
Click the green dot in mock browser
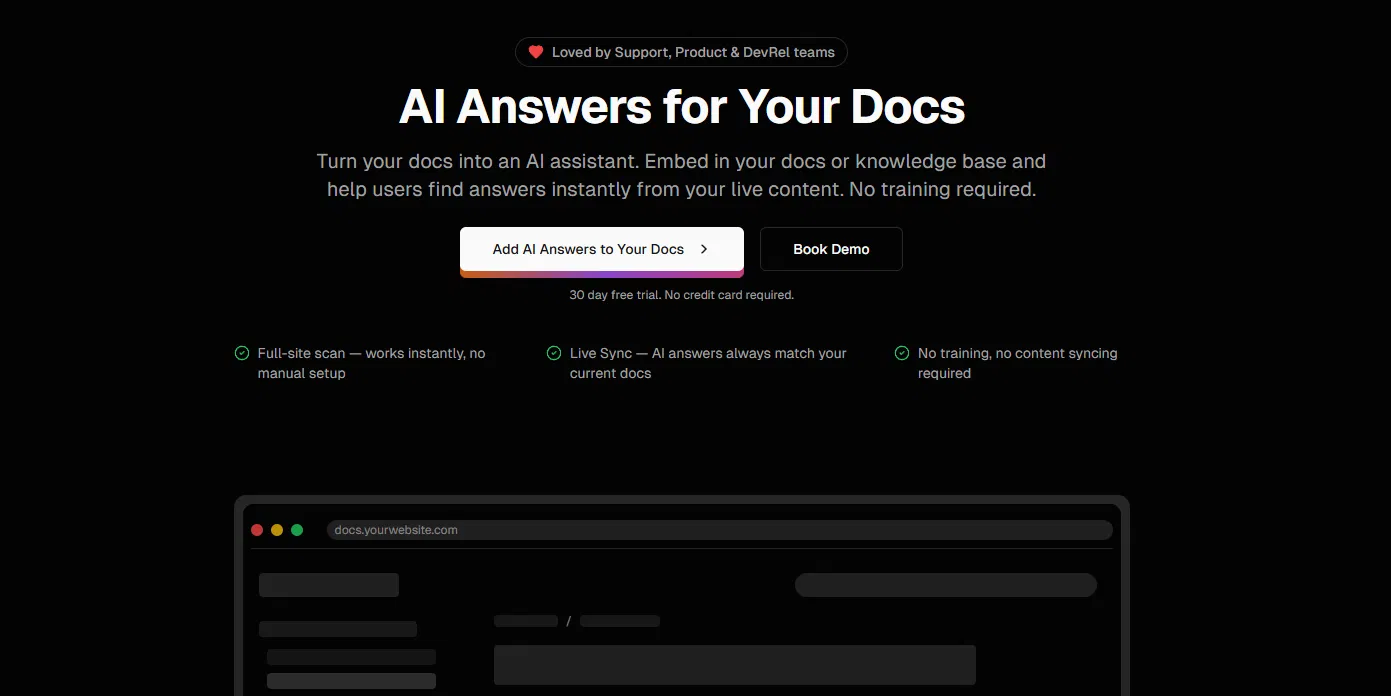pos(297,530)
